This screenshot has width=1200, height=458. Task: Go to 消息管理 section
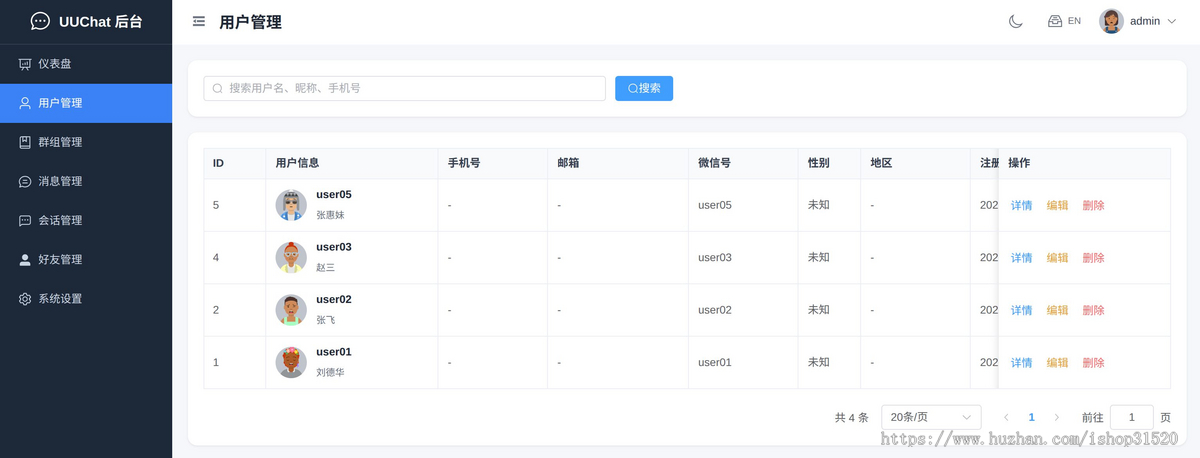pos(86,181)
